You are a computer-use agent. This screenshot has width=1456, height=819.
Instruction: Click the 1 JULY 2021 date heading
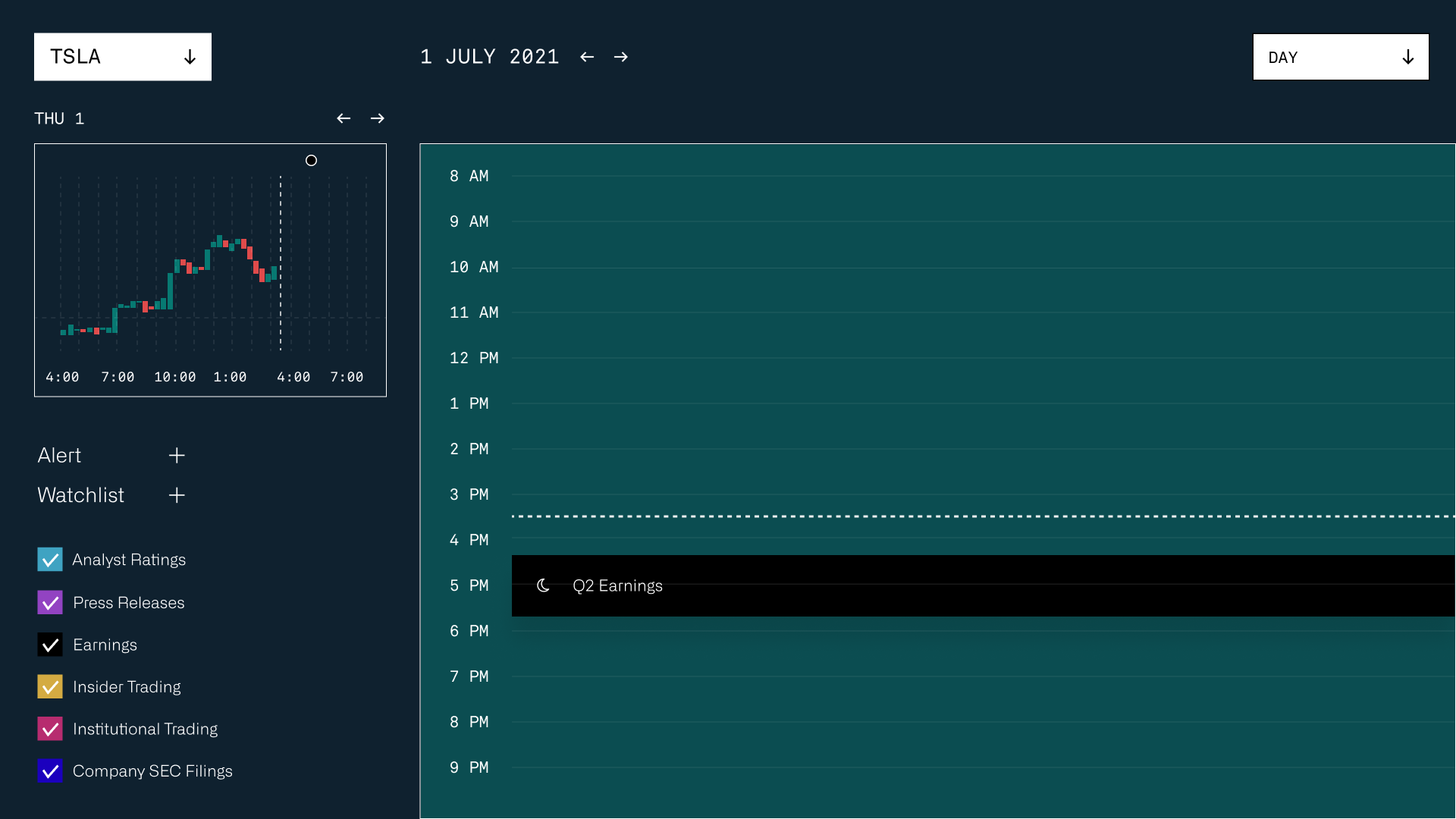(x=490, y=57)
